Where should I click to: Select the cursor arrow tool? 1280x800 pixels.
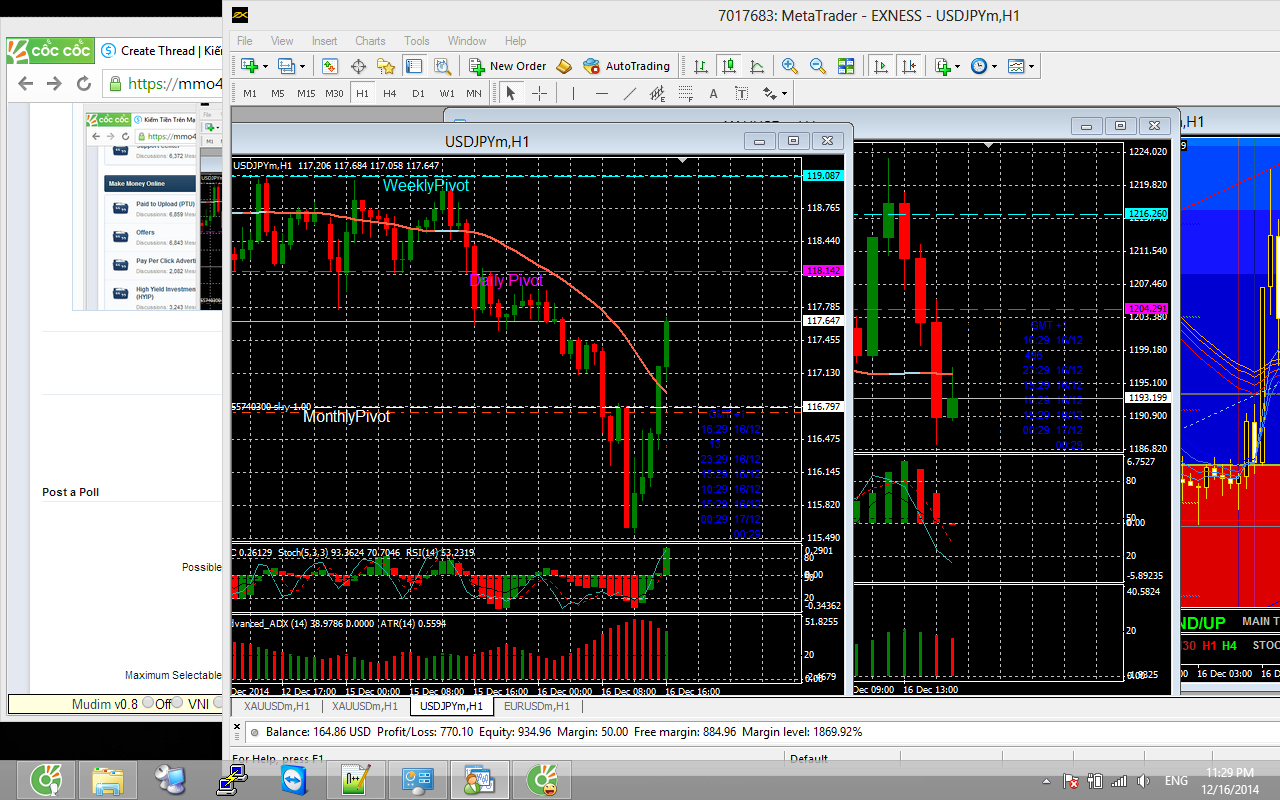(x=511, y=93)
